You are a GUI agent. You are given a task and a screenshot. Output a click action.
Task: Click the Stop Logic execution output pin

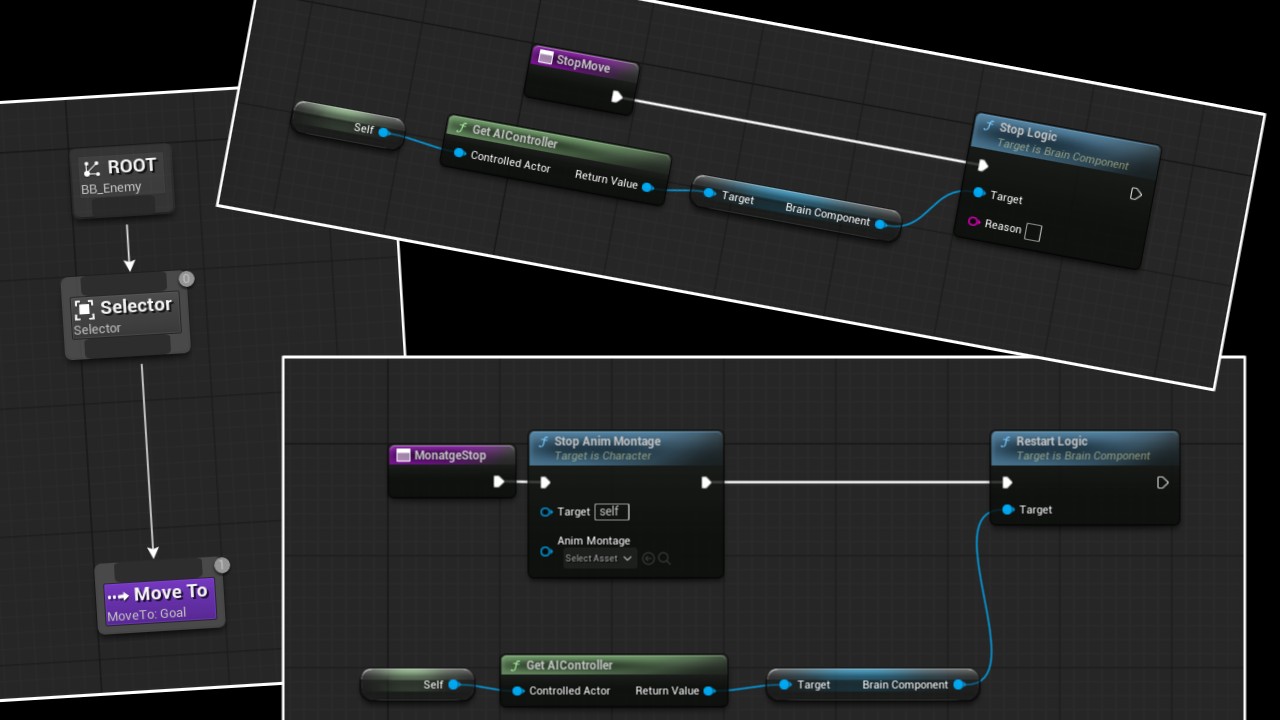coord(1135,194)
